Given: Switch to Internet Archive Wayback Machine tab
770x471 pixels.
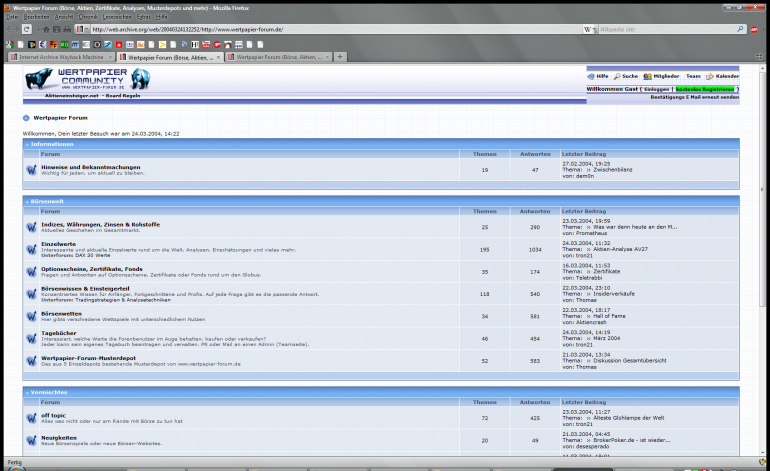Looking at the screenshot, I should (x=61, y=57).
